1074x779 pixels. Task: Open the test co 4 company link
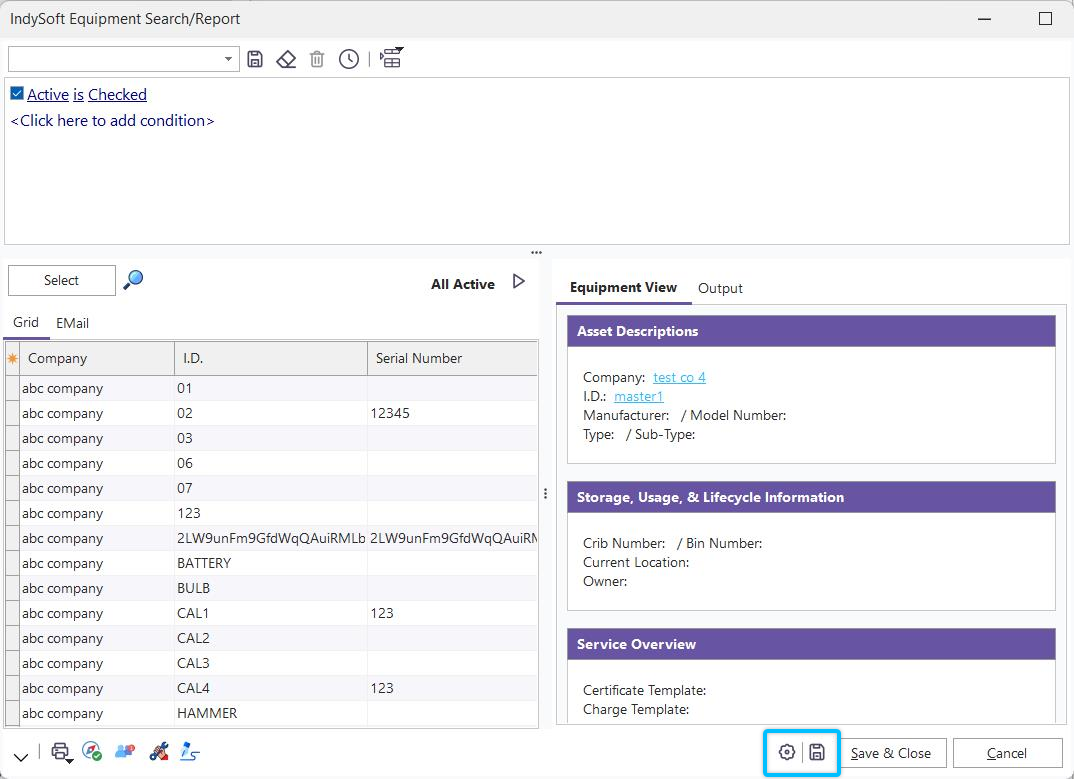pos(679,377)
